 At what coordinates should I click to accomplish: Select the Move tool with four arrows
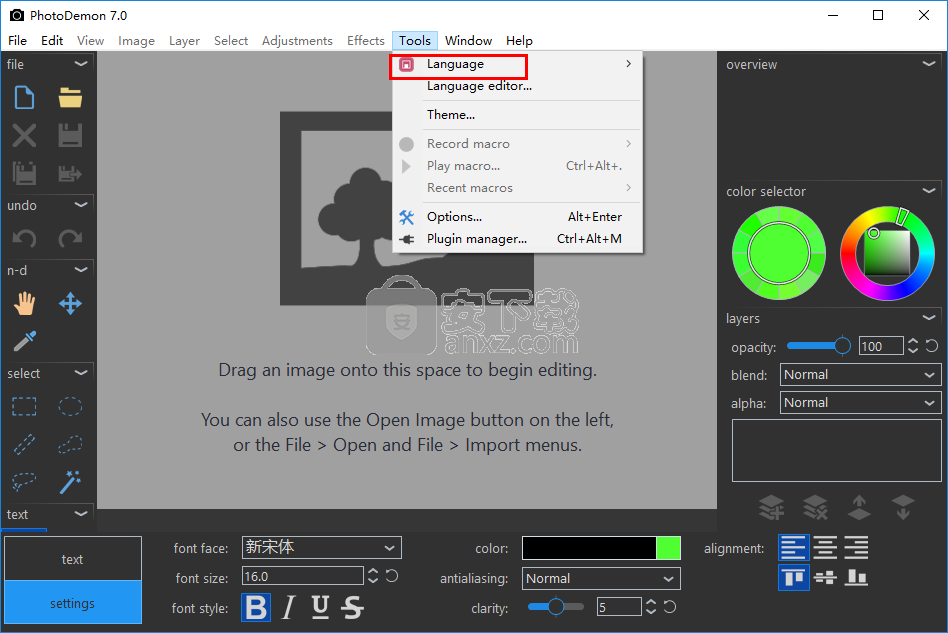coord(70,304)
